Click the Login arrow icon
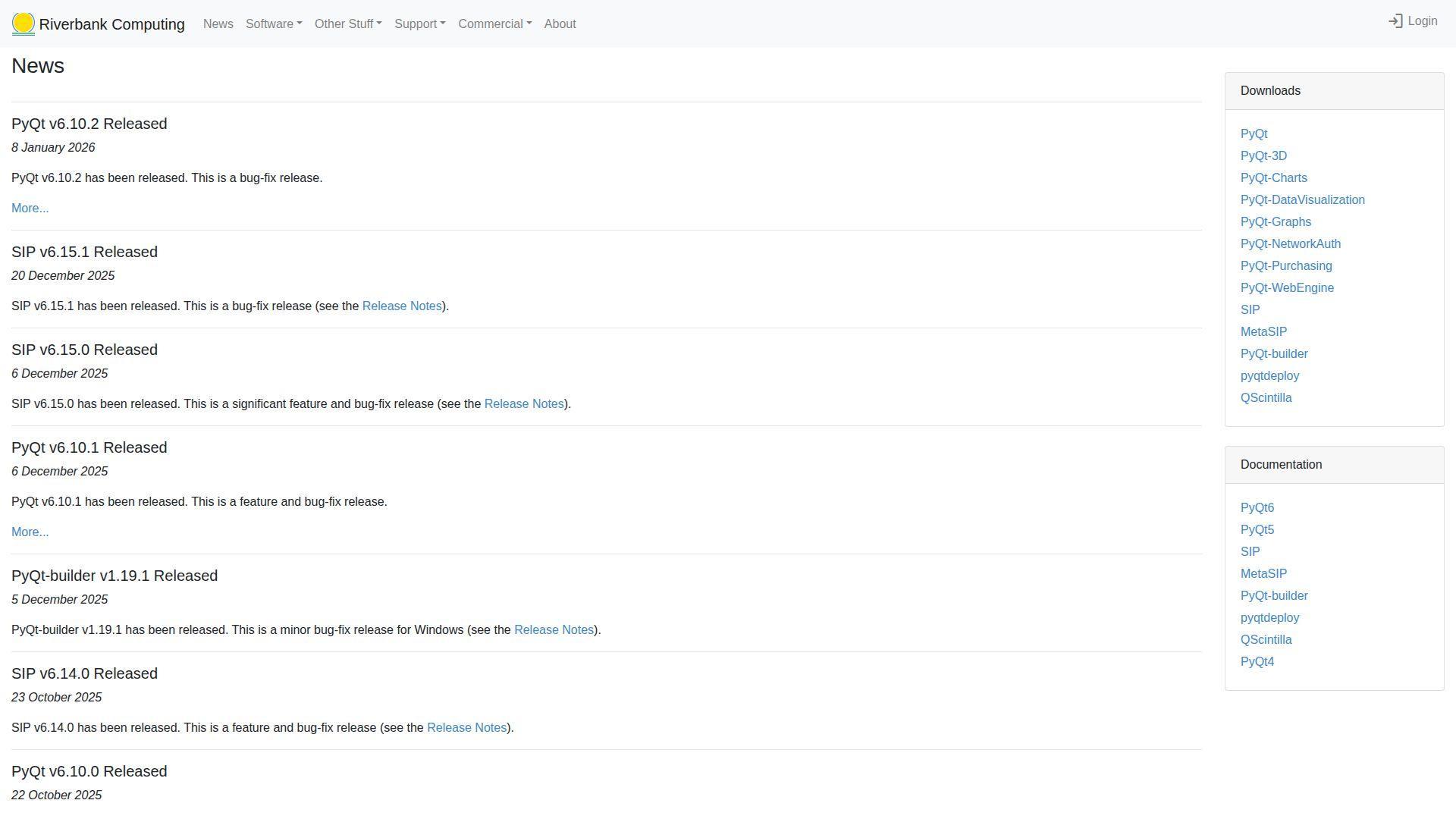 coord(1395,21)
